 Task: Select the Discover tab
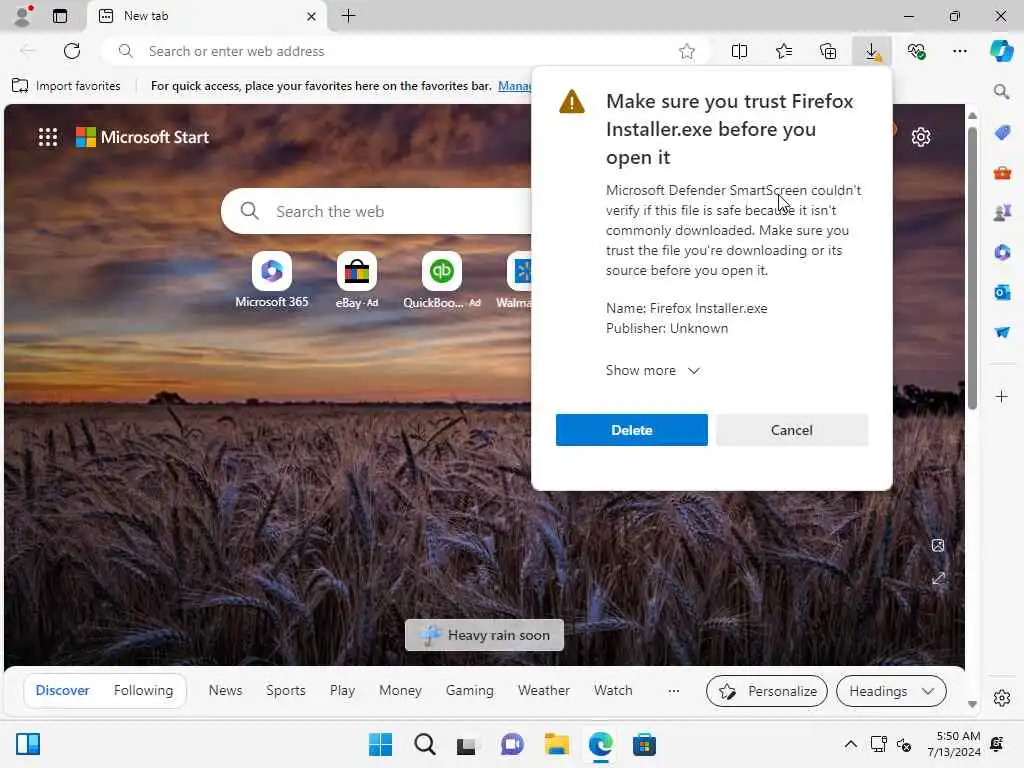(x=62, y=690)
